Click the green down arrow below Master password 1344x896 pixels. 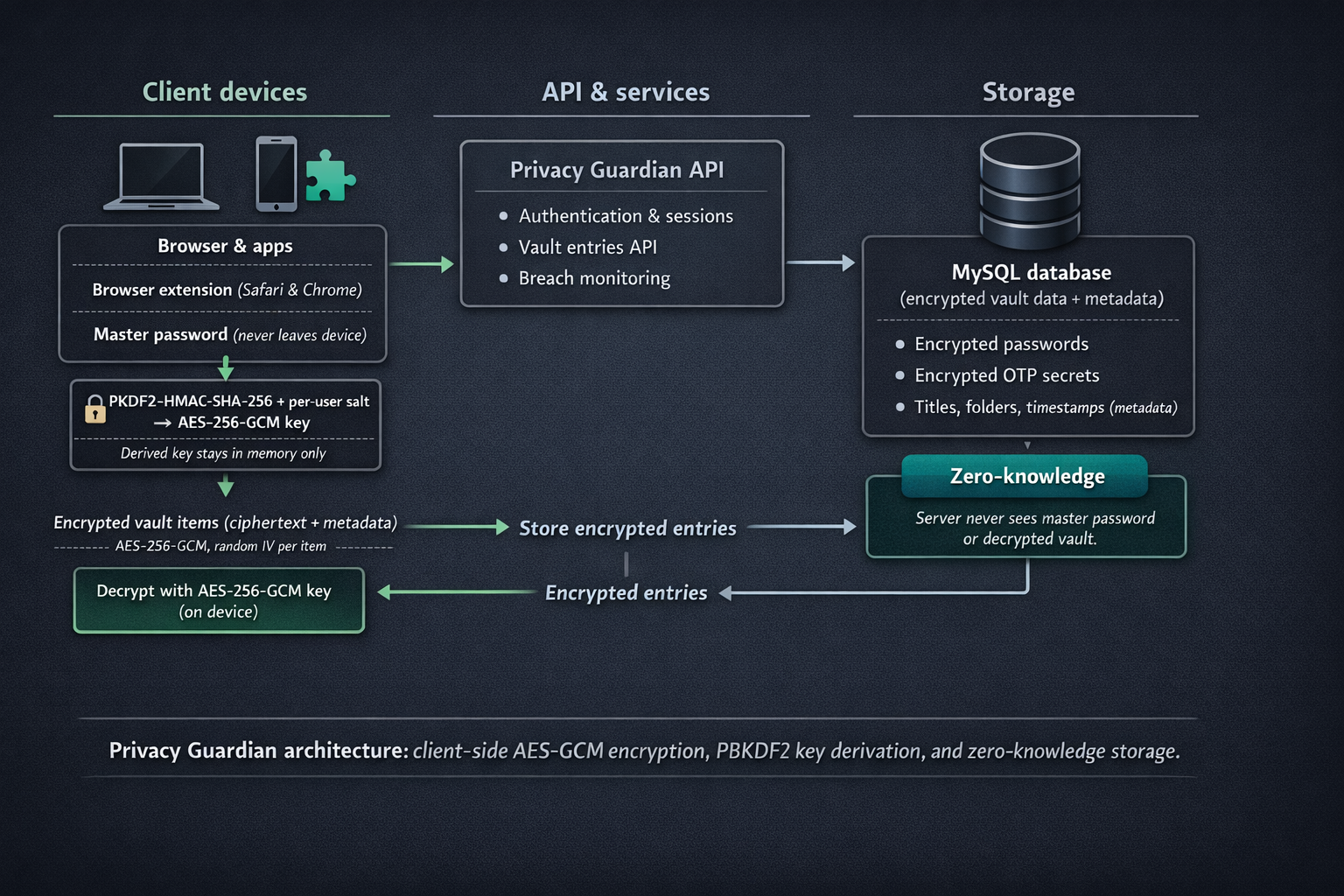pos(226,369)
